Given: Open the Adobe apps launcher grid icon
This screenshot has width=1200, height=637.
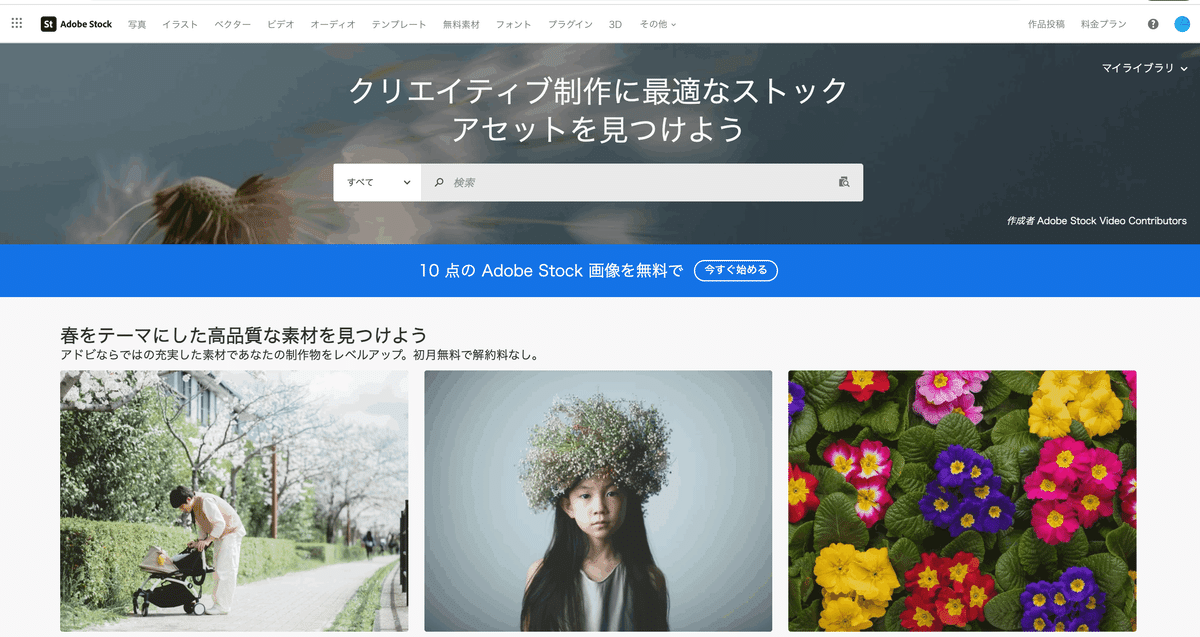Looking at the screenshot, I should click(x=16, y=23).
